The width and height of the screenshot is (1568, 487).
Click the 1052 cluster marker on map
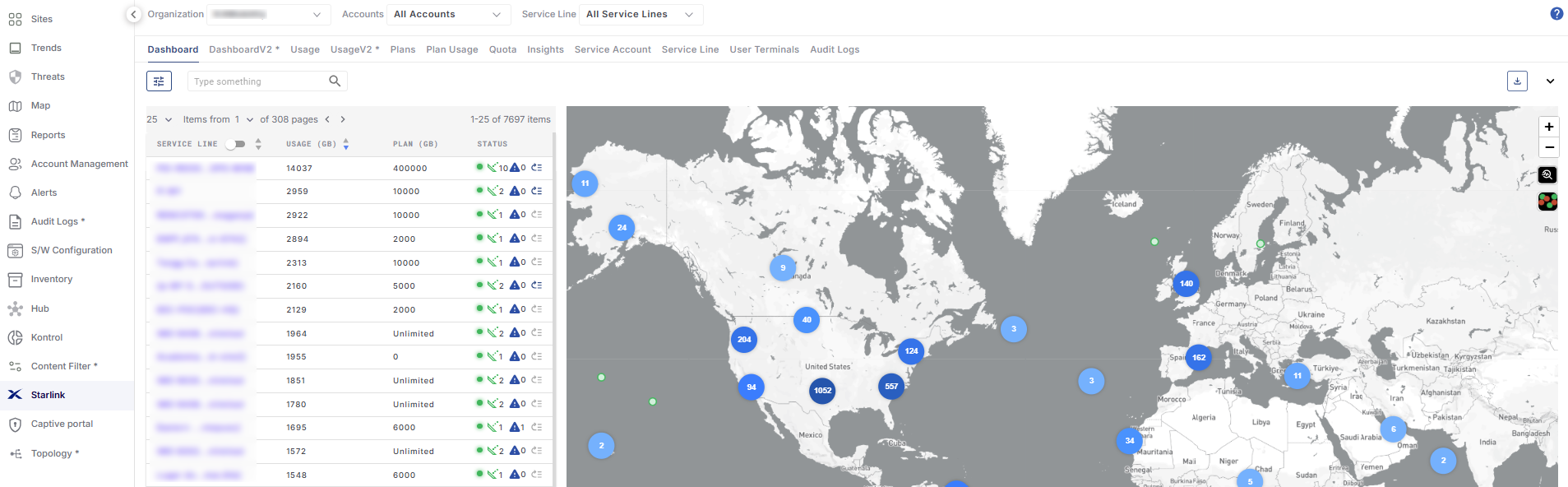click(x=822, y=391)
